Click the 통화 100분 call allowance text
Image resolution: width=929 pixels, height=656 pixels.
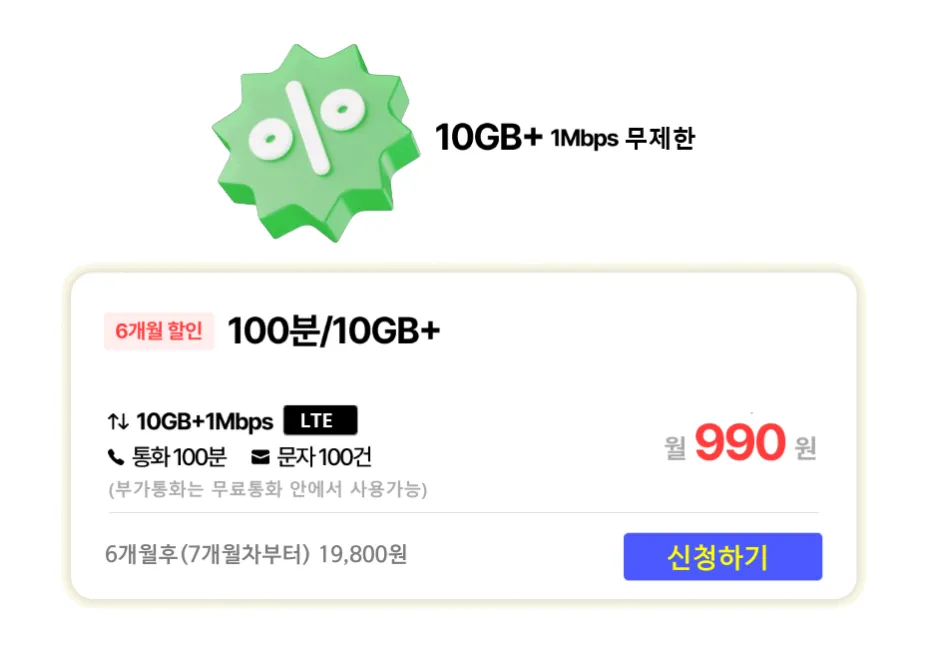click(179, 457)
